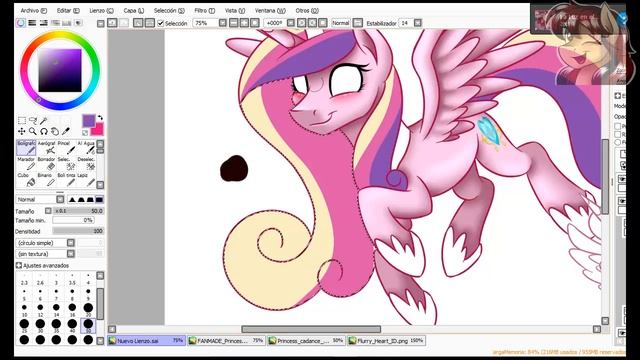The height and width of the screenshot is (360, 640).
Task: Pick brush size 50 preset
Action: (88, 325)
